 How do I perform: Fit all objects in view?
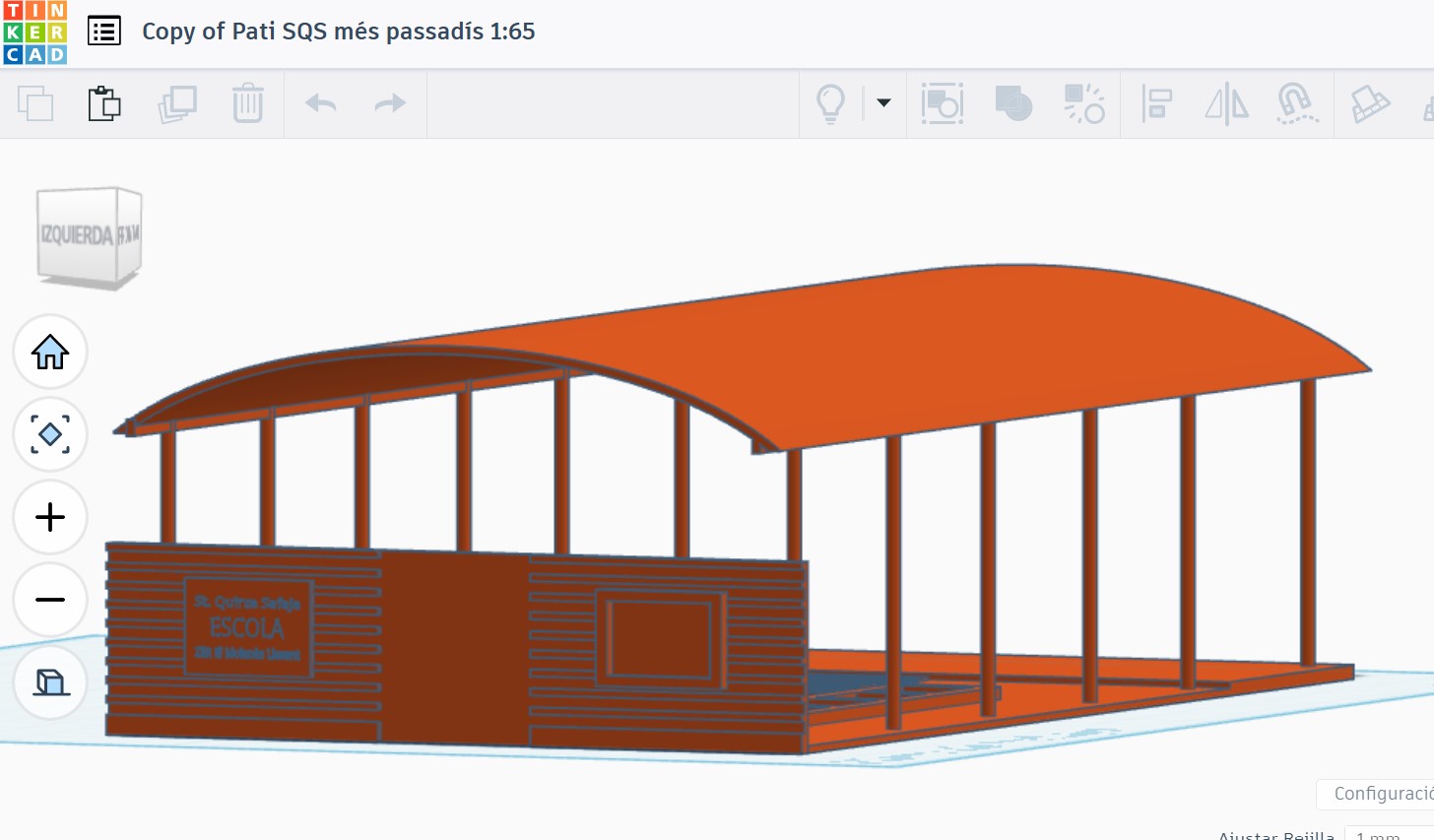(x=50, y=434)
